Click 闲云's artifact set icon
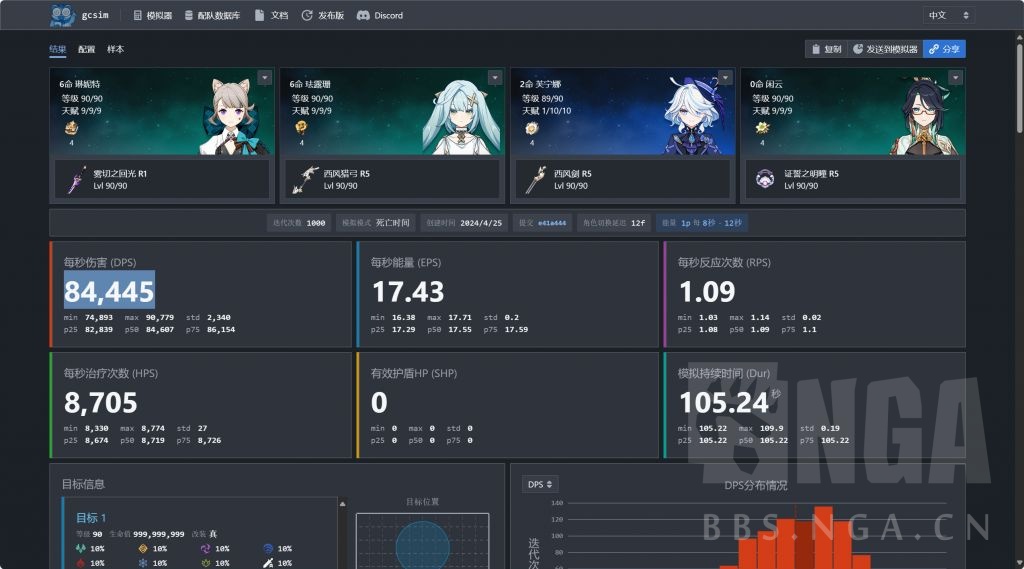The width and height of the screenshot is (1024, 569). (760, 128)
